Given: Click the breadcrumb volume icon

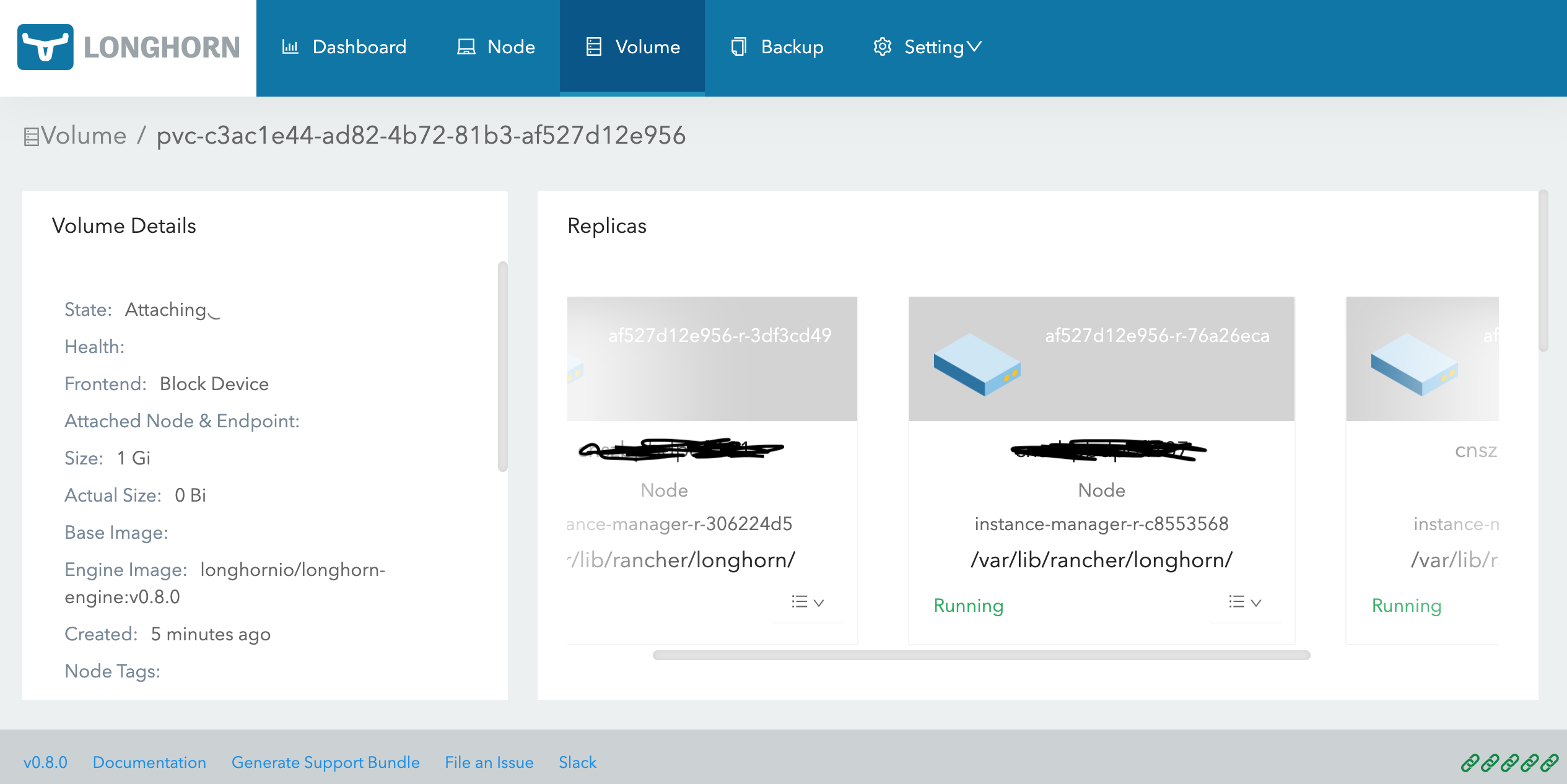Looking at the screenshot, I should click(x=31, y=136).
